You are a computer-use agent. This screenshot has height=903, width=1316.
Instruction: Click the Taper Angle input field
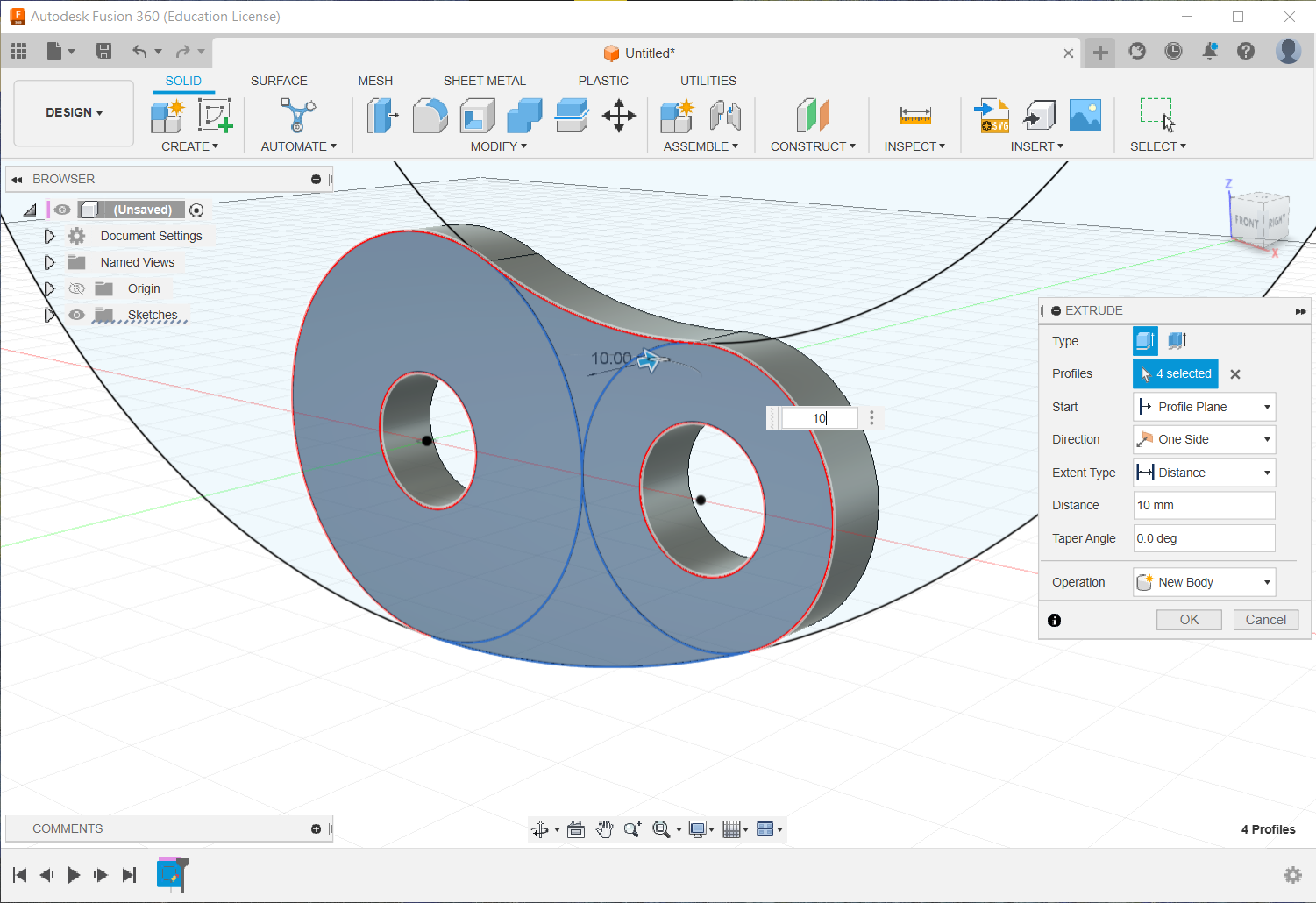point(1204,538)
